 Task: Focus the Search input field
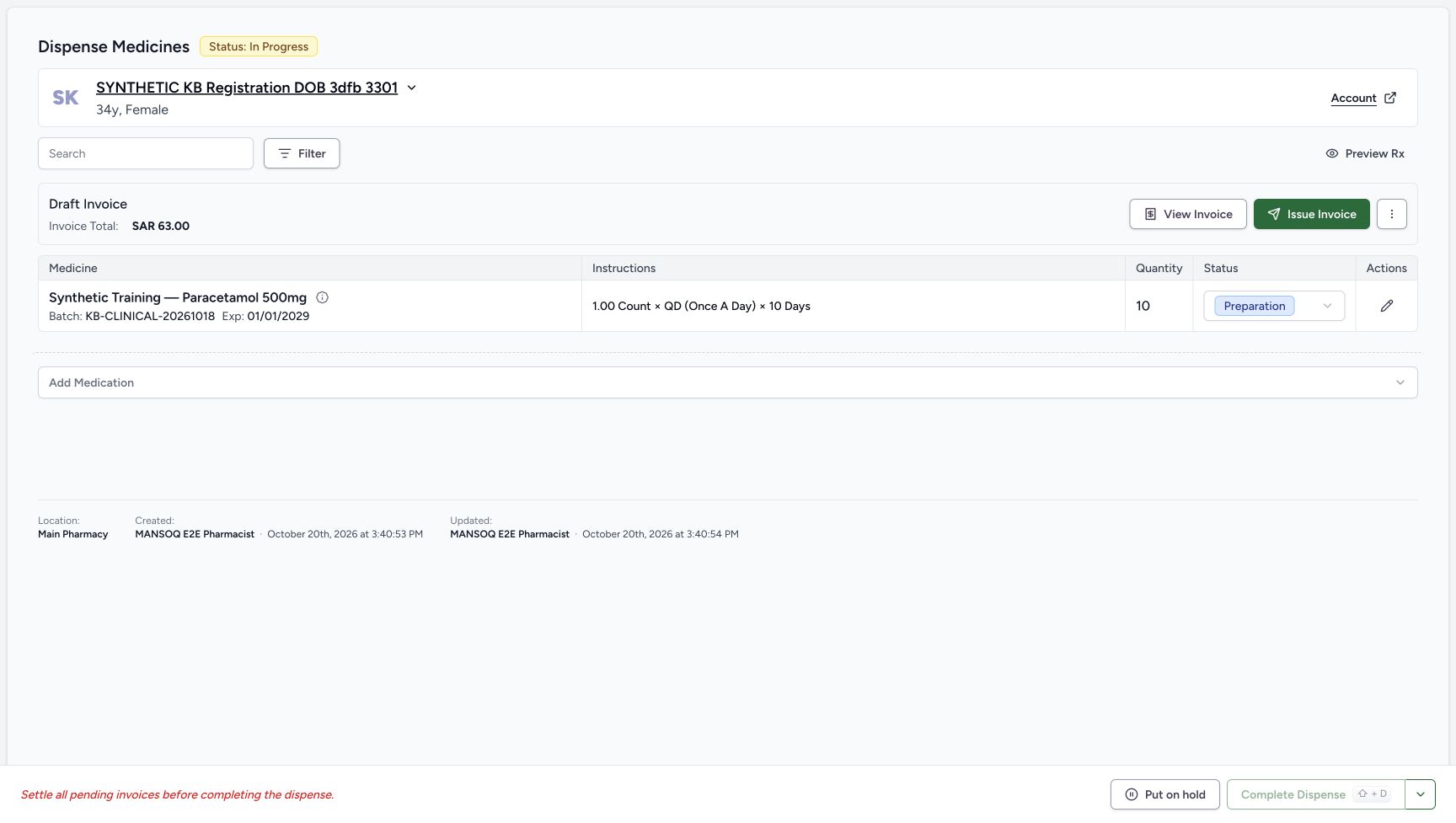tap(146, 153)
